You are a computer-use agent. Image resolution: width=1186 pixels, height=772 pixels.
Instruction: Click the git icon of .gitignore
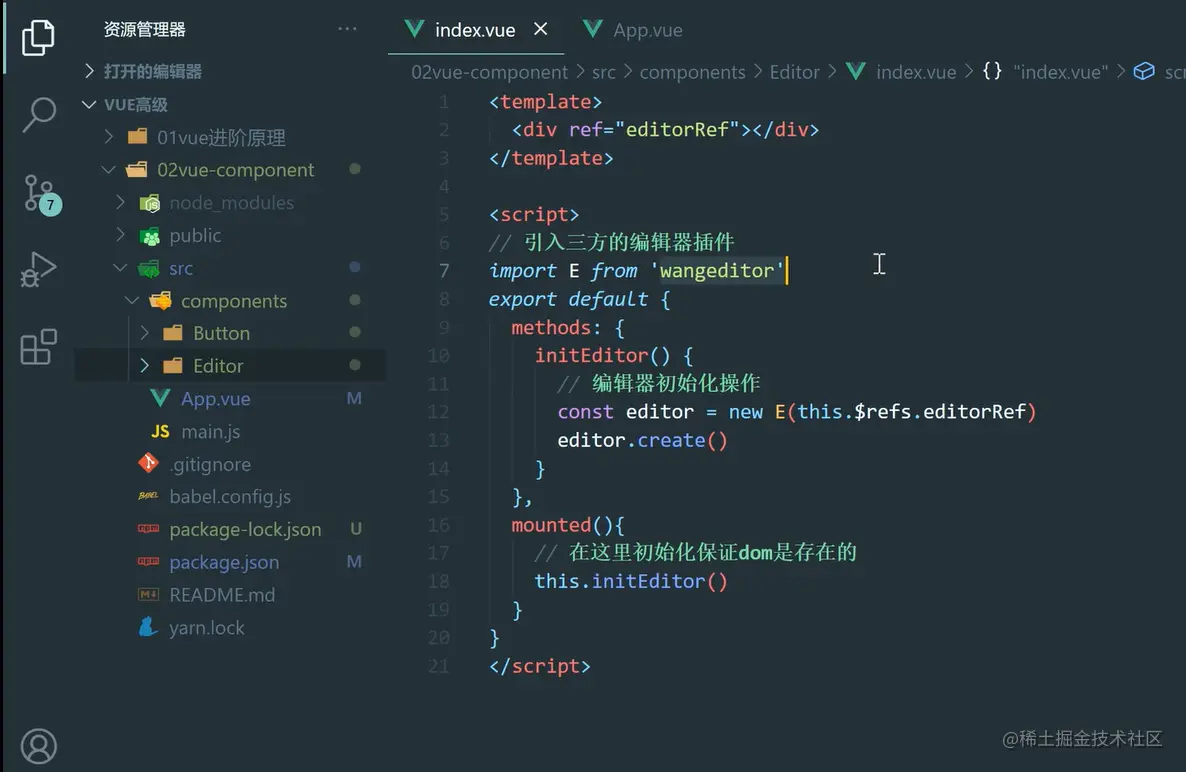pyautogui.click(x=148, y=463)
